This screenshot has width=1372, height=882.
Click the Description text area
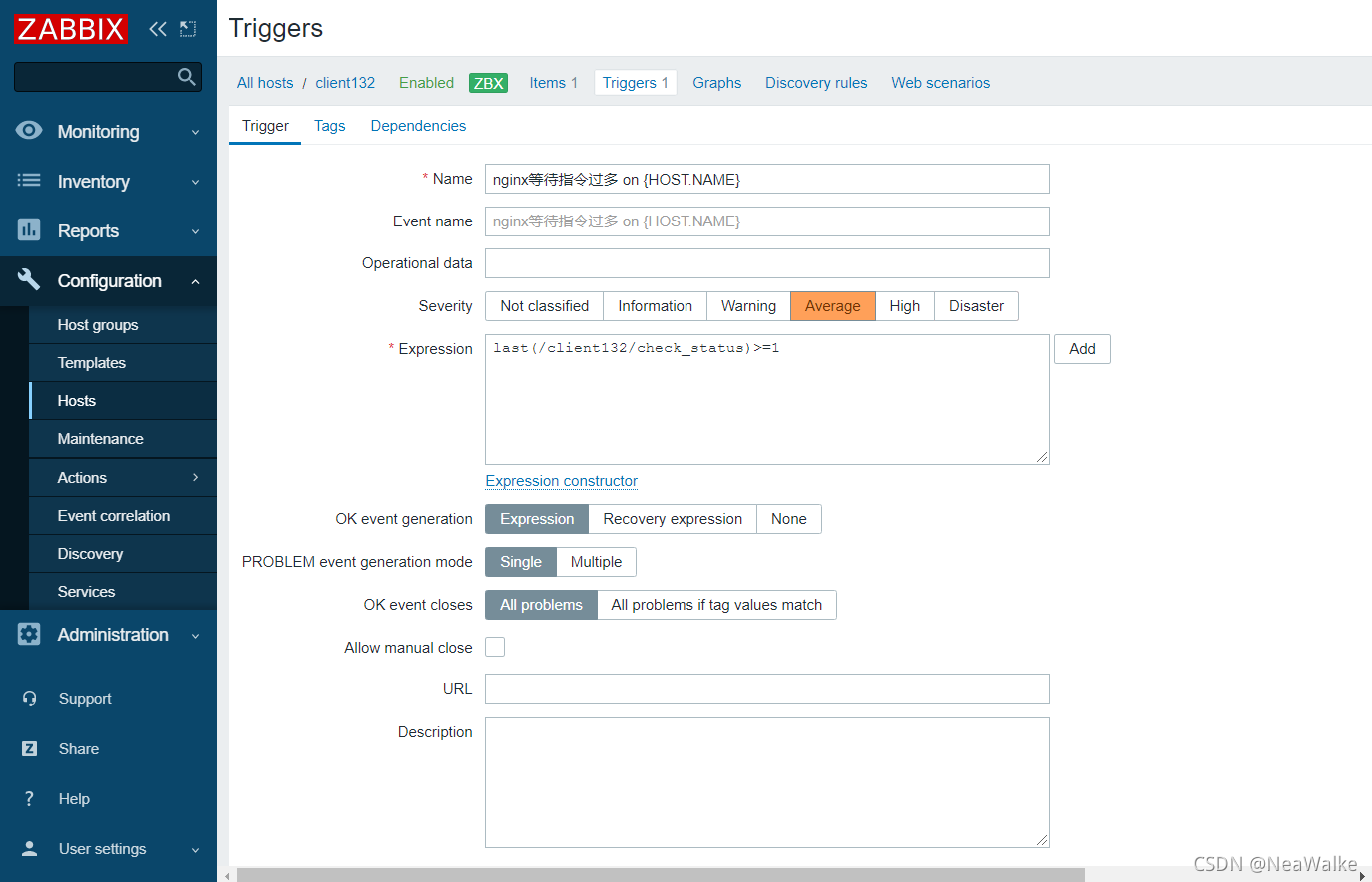767,783
